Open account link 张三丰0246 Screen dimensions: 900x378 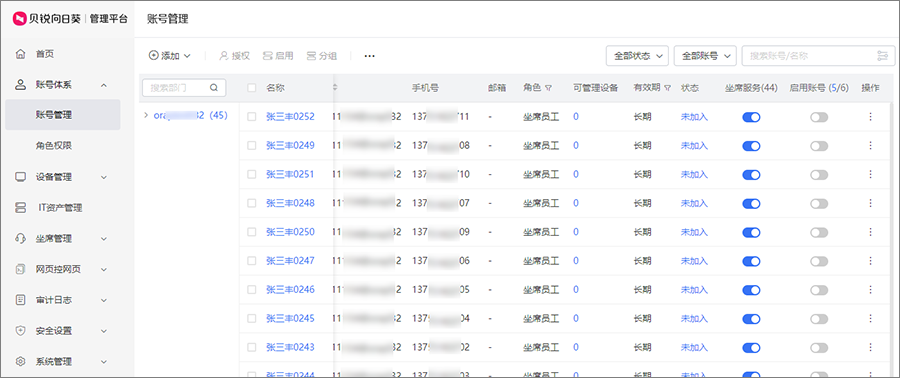click(x=290, y=289)
